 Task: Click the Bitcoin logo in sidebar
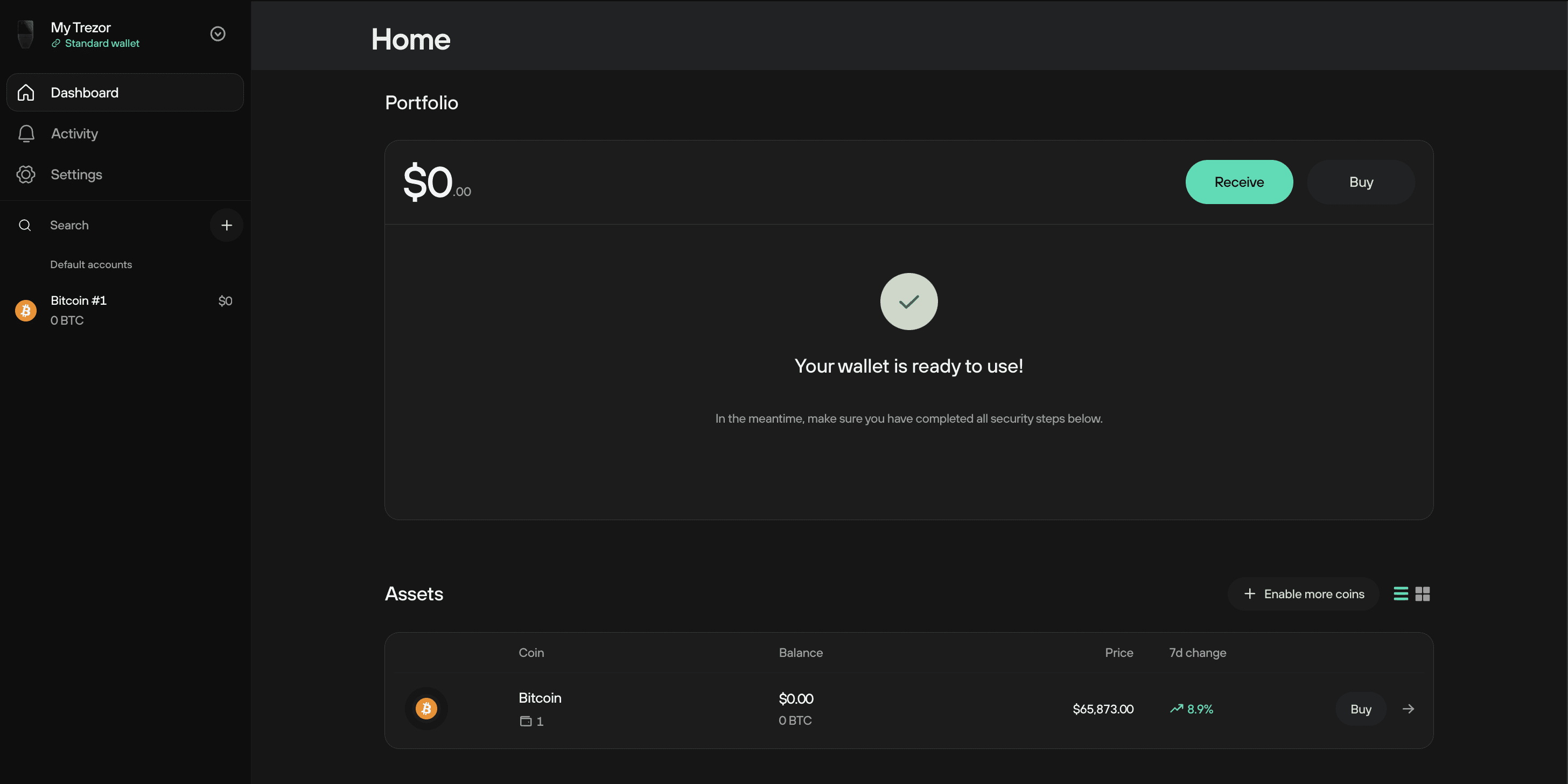[x=25, y=311]
